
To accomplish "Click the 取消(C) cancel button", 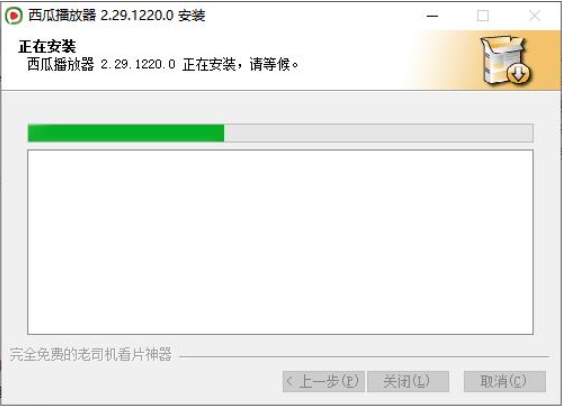I will [x=505, y=381].
